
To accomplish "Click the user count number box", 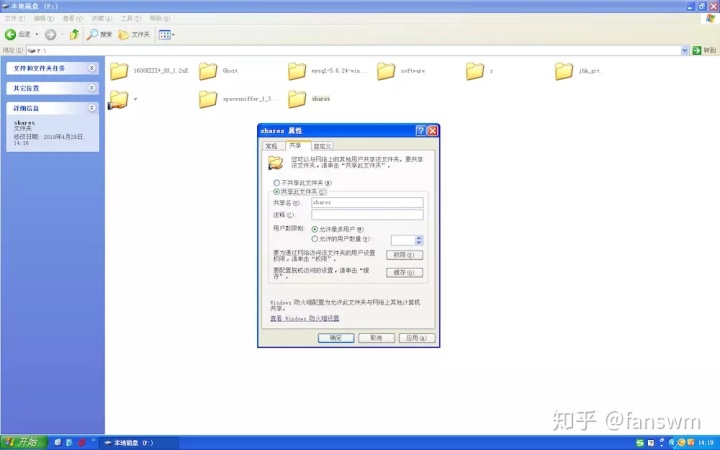I will pos(403,240).
